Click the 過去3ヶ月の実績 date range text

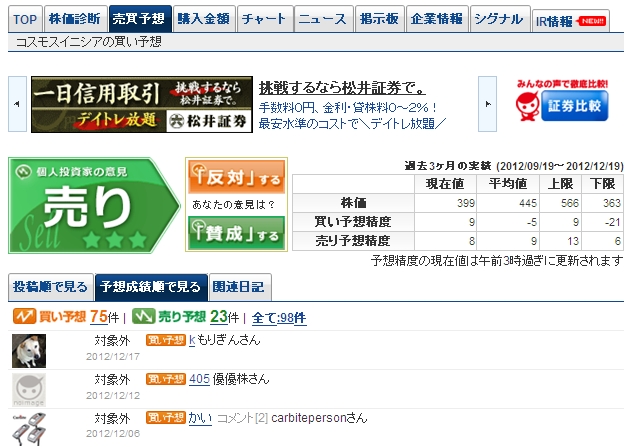pos(514,166)
